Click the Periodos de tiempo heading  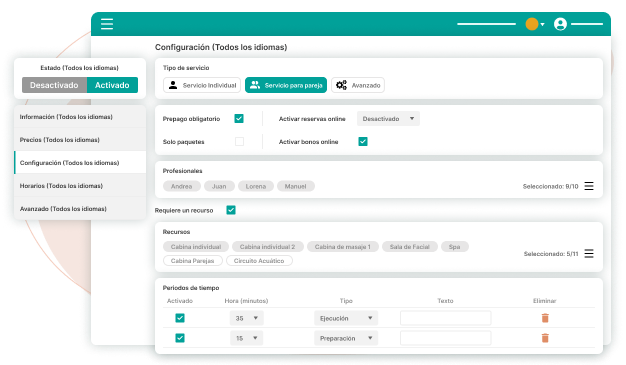point(191,288)
